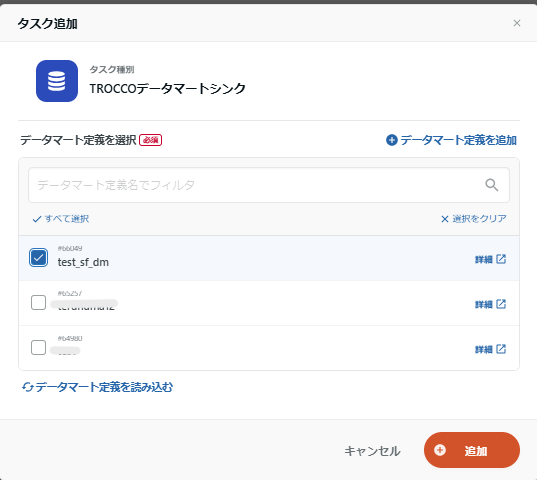The width and height of the screenshot is (537, 480).
Task: Click the TROCCO datamart sync database icon
Action: [x=57, y=81]
